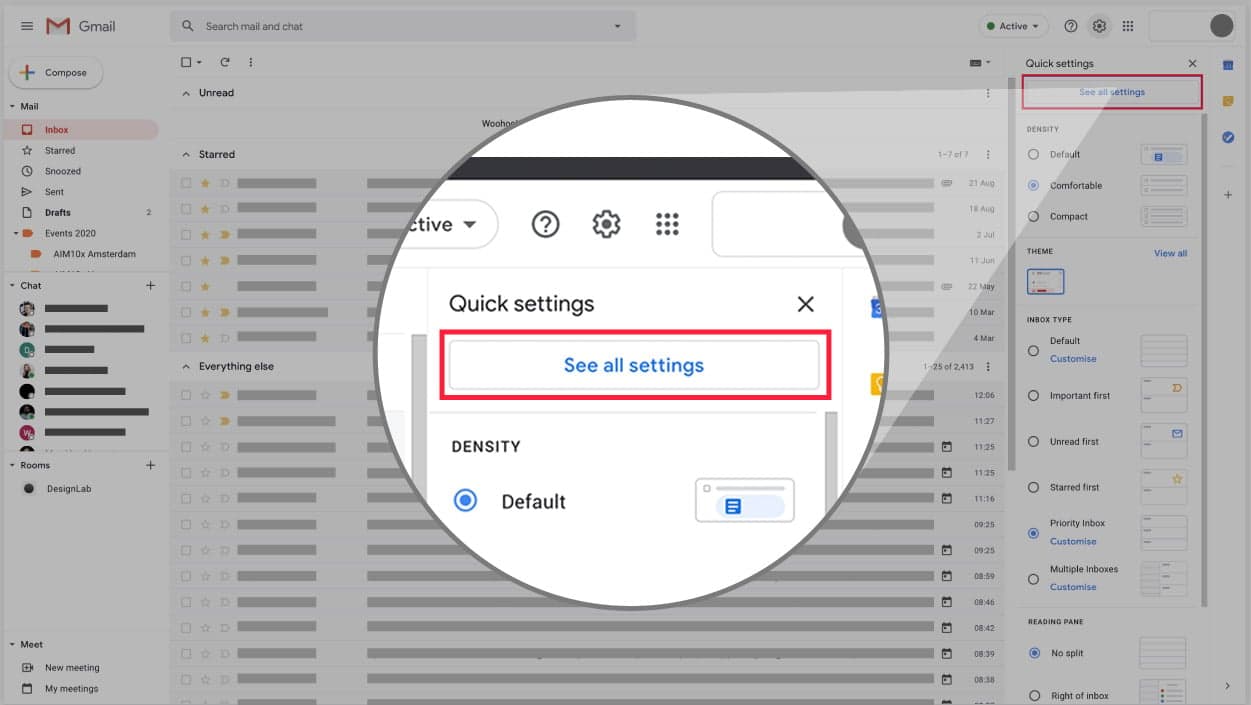Screen dimensions: 1251x705
Task: Click the Support question mark icon
Action: coord(1071,26)
